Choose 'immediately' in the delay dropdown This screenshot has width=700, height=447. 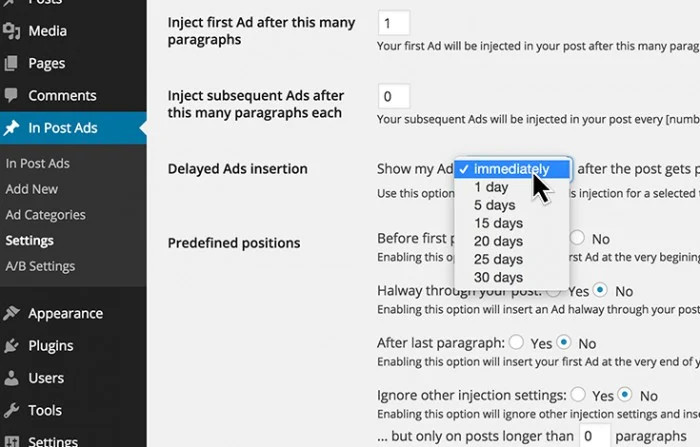coord(511,169)
